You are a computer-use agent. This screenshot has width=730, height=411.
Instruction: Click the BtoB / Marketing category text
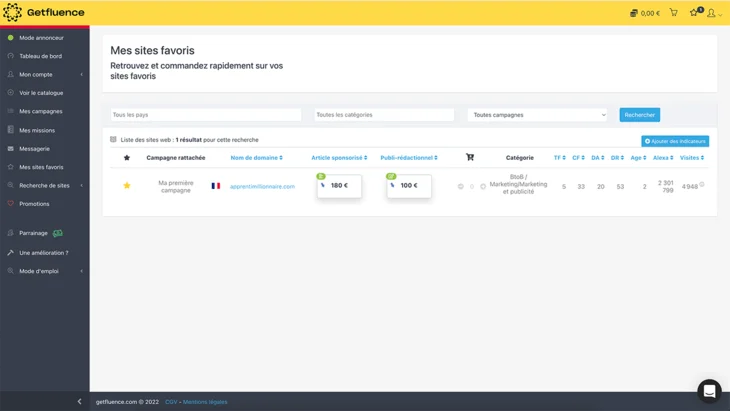(518, 184)
